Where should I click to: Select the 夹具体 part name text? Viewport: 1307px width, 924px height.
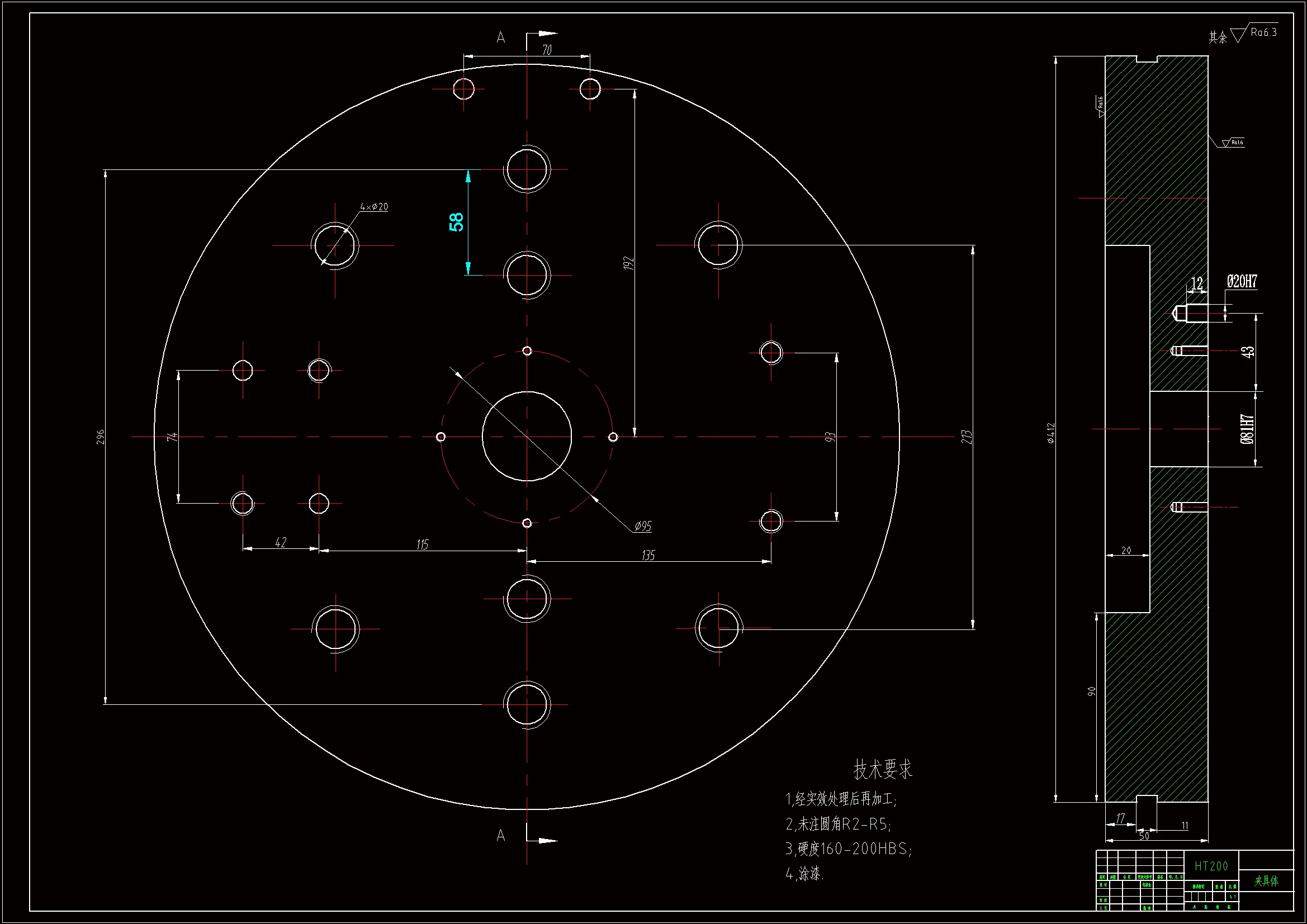pyautogui.click(x=1266, y=881)
